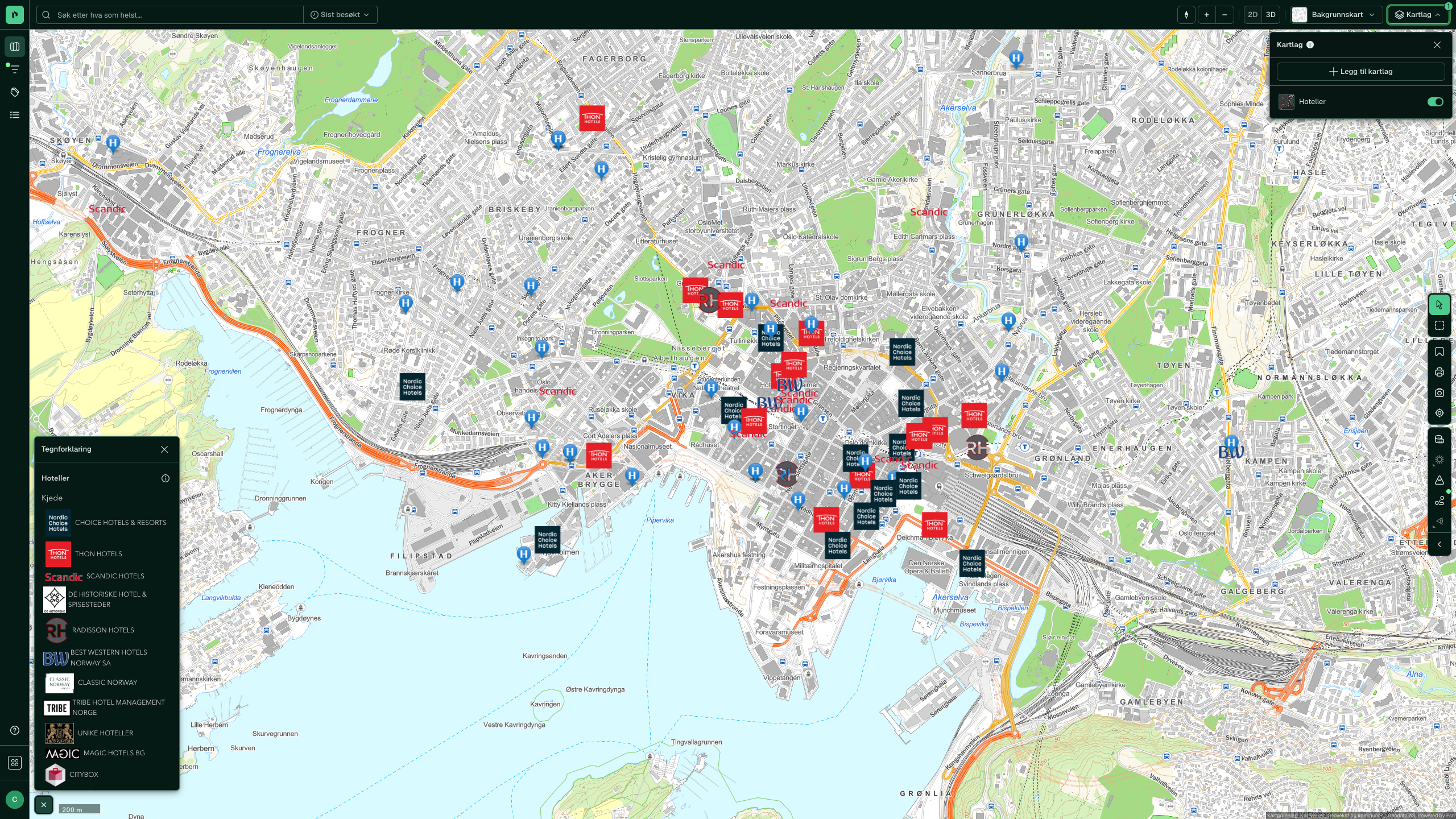Click the search field Søk etter hva som helst
This screenshot has height=819, width=1456.
[171, 15]
